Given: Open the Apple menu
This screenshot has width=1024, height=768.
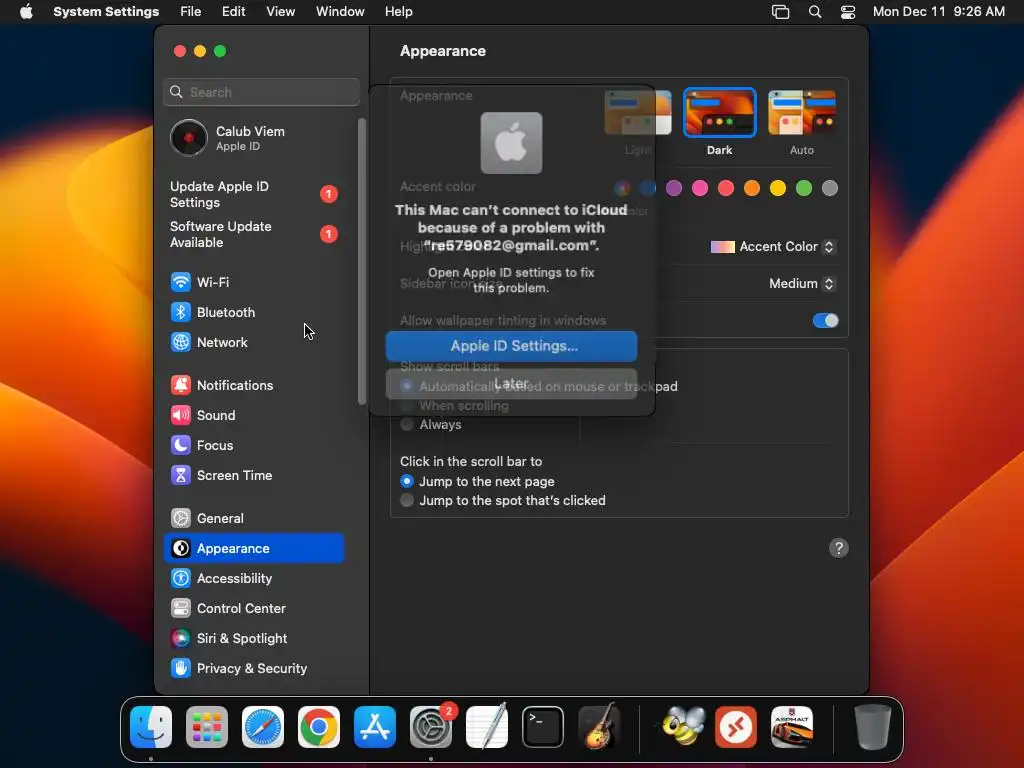Looking at the screenshot, I should tap(26, 12).
